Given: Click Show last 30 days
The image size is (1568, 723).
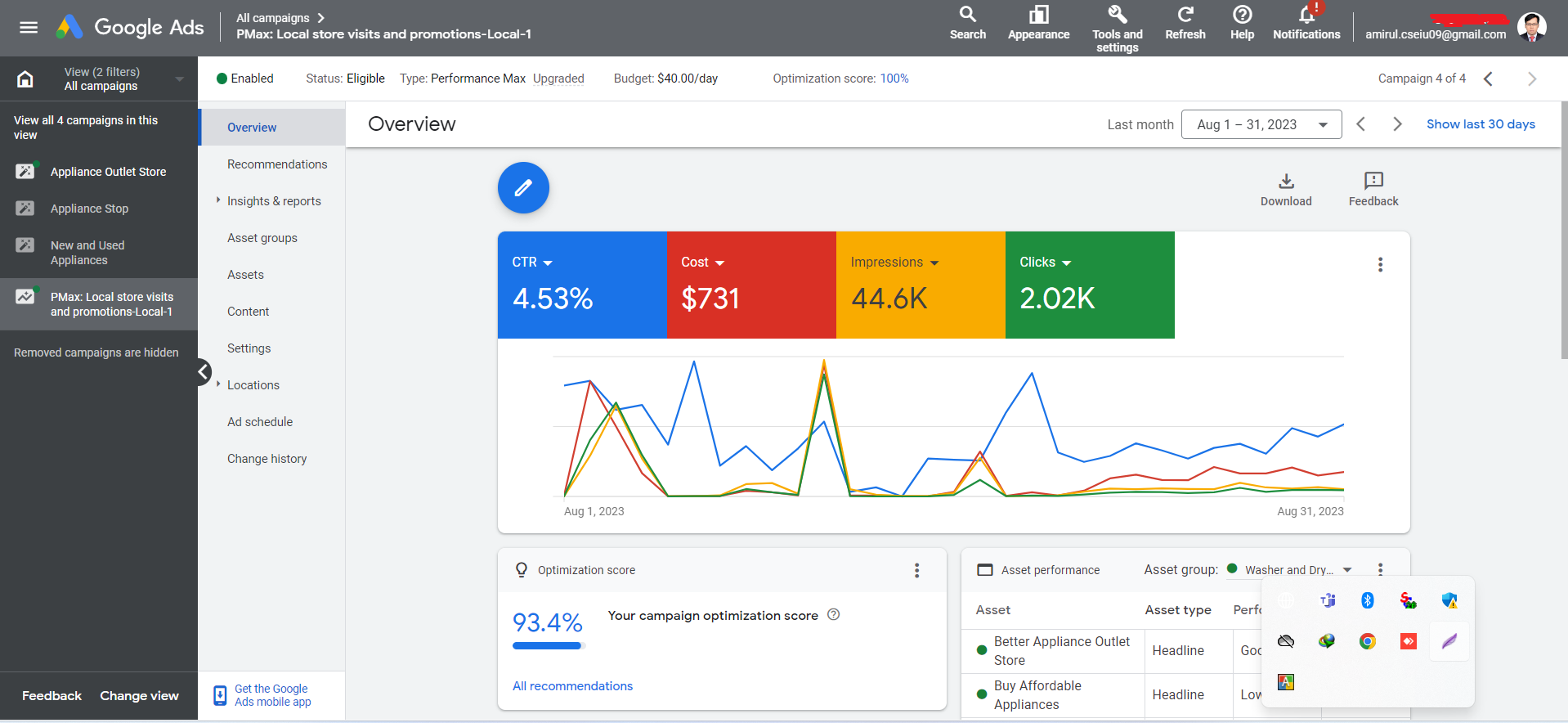Looking at the screenshot, I should point(1481,124).
